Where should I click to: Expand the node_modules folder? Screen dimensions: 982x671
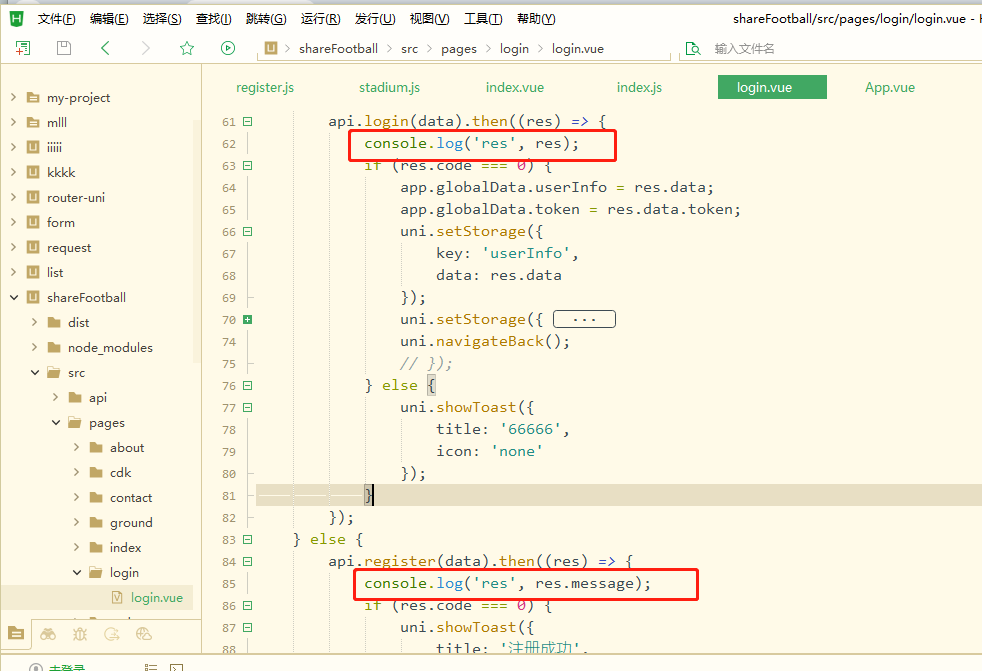click(x=34, y=348)
